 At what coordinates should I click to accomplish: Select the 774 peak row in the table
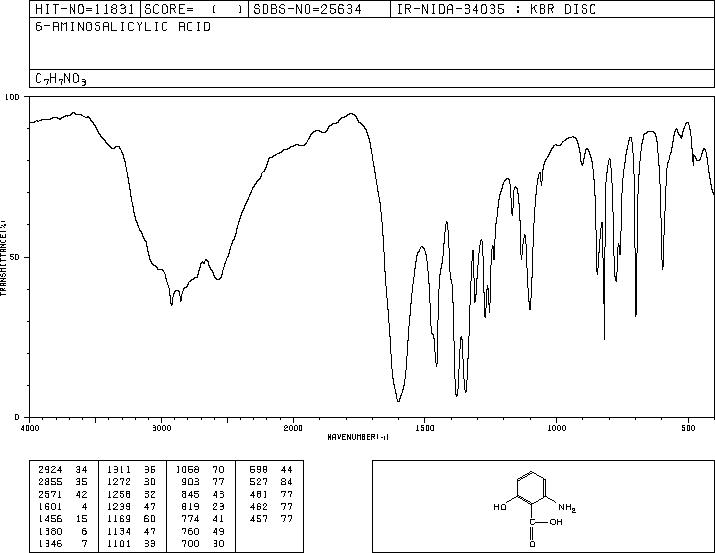[x=203, y=519]
